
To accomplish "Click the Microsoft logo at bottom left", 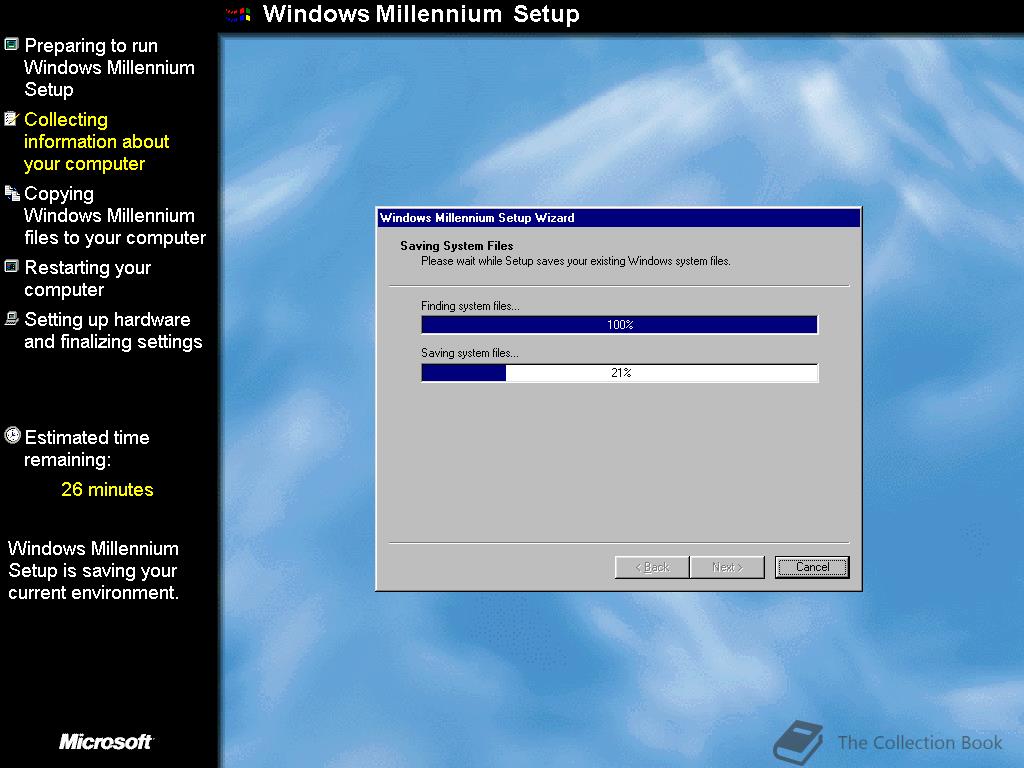I will pyautogui.click(x=106, y=741).
